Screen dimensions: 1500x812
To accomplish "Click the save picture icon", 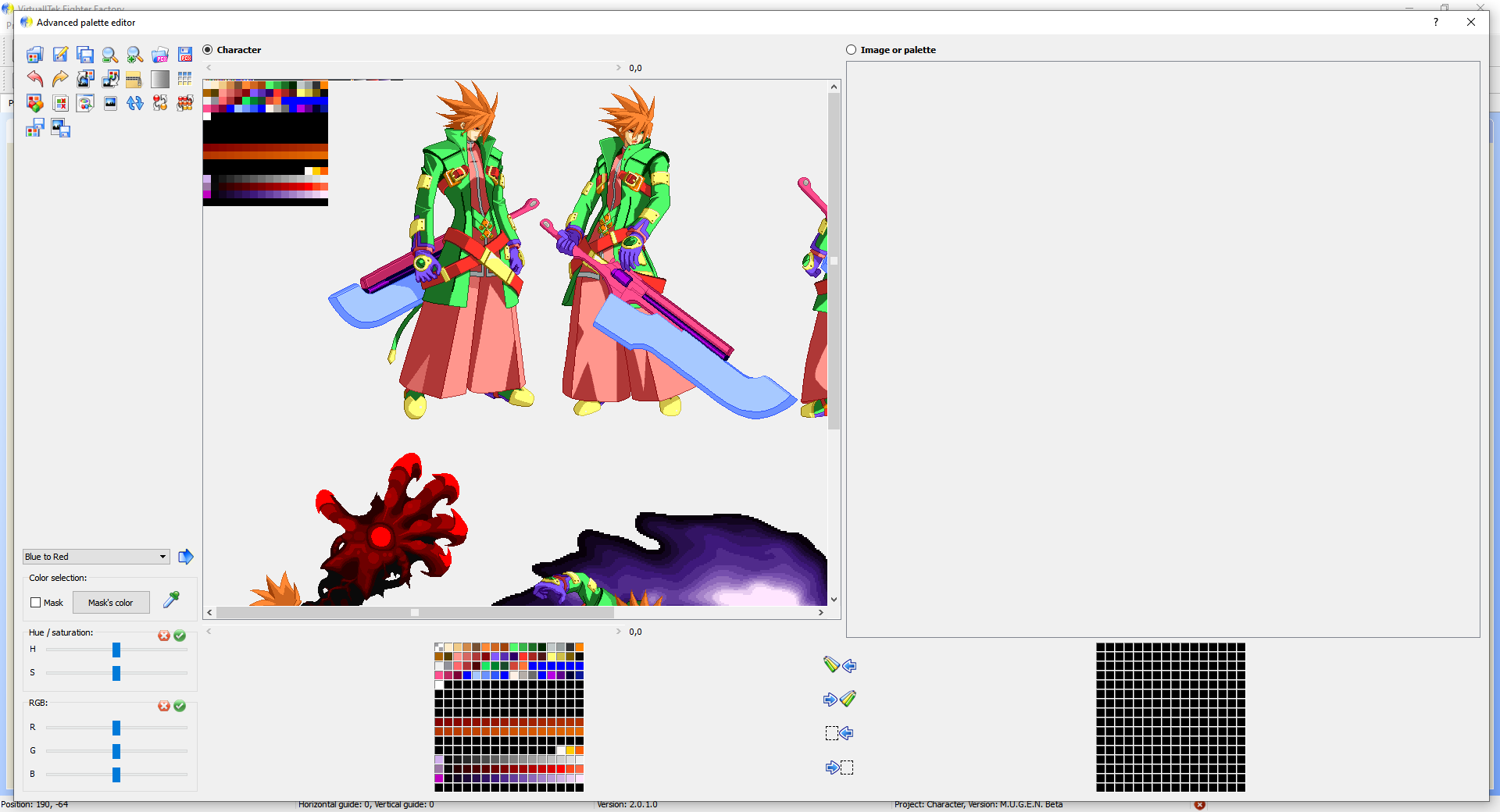I will pyautogui.click(x=60, y=128).
